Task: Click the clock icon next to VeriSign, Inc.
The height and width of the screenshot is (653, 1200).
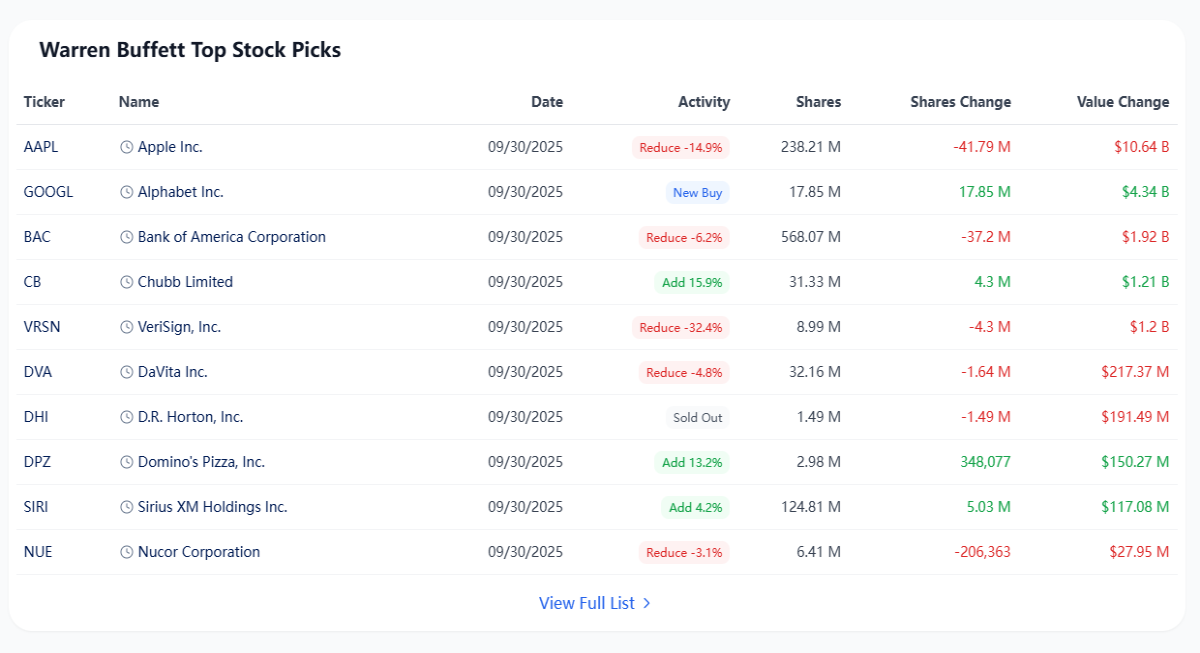Action: [x=127, y=327]
